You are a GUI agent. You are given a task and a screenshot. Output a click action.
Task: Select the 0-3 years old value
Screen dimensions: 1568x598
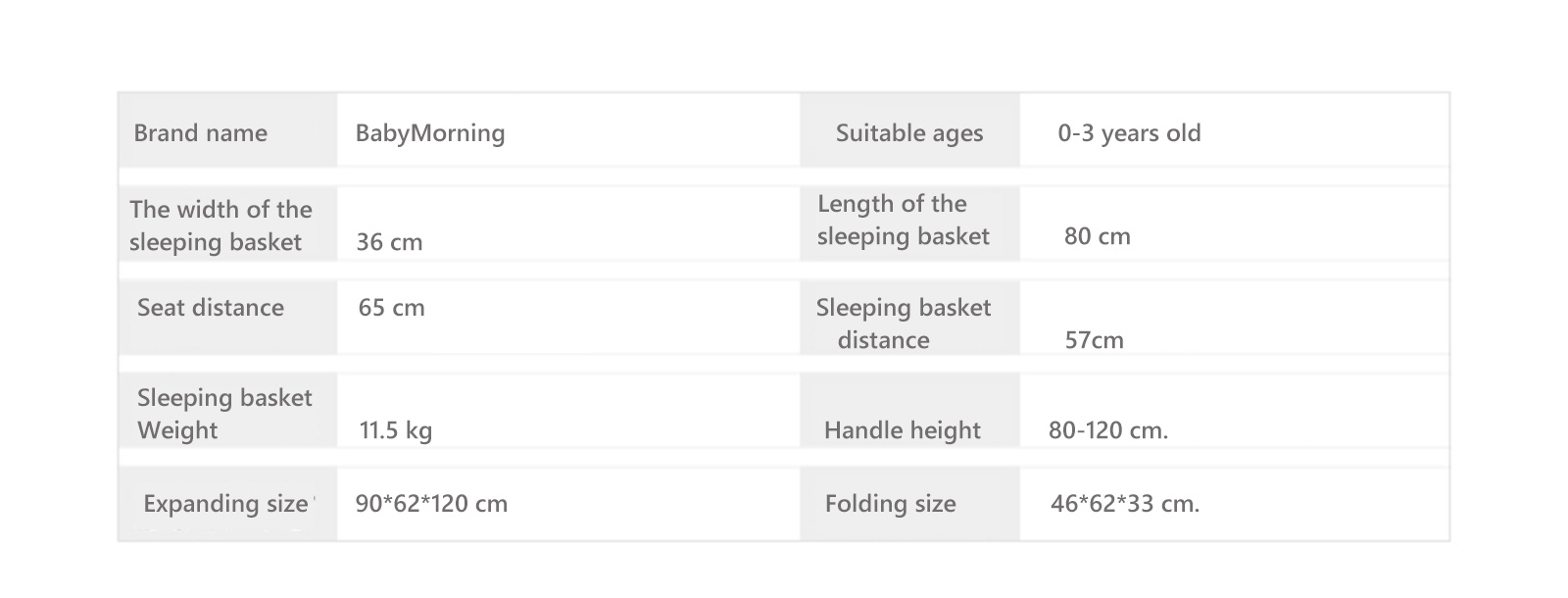pyautogui.click(x=1129, y=133)
